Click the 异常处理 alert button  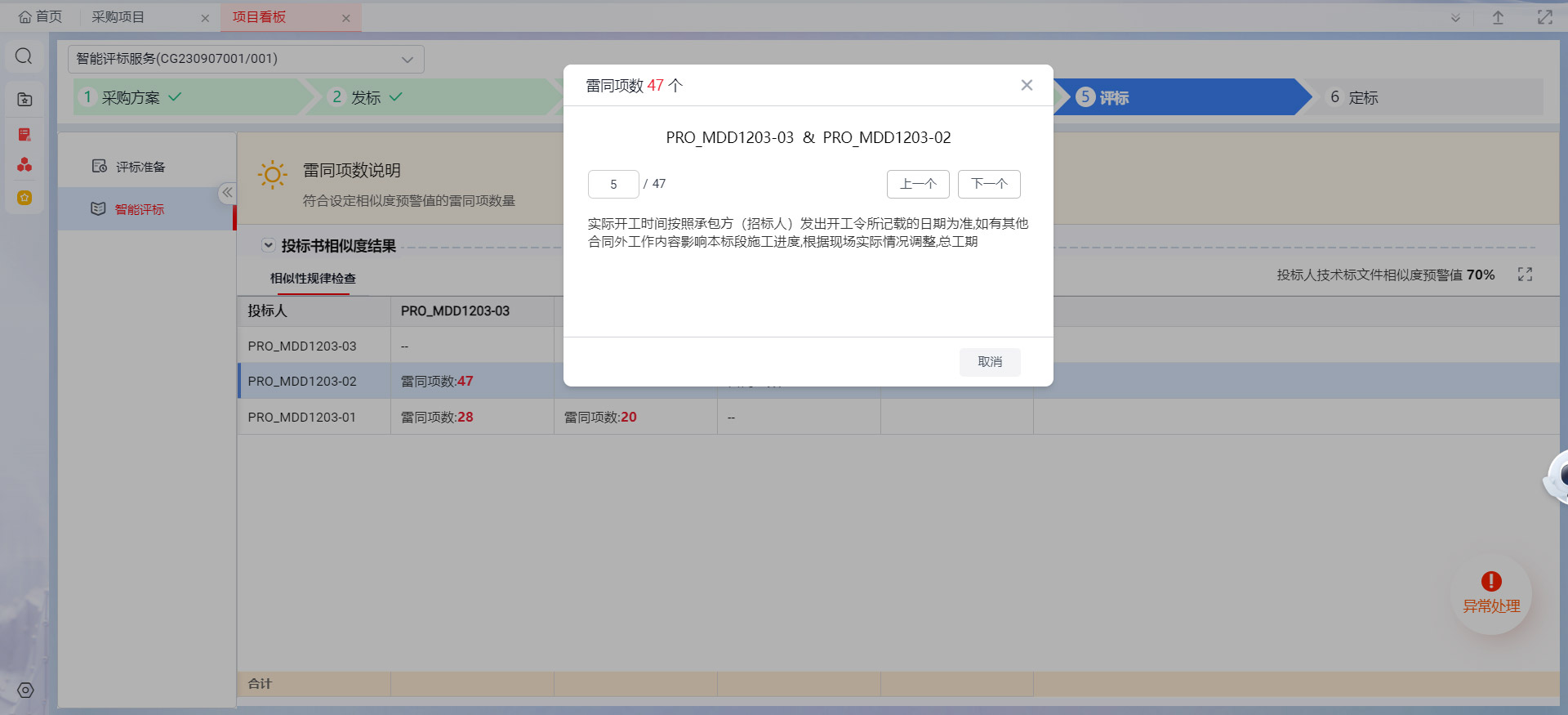click(x=1490, y=593)
